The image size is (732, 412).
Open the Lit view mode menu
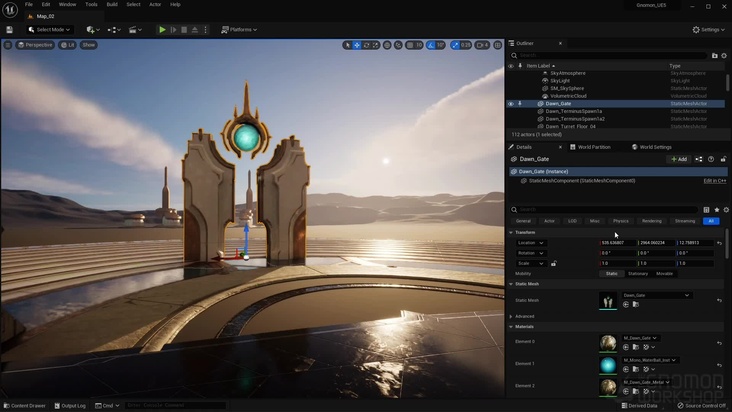click(x=68, y=45)
